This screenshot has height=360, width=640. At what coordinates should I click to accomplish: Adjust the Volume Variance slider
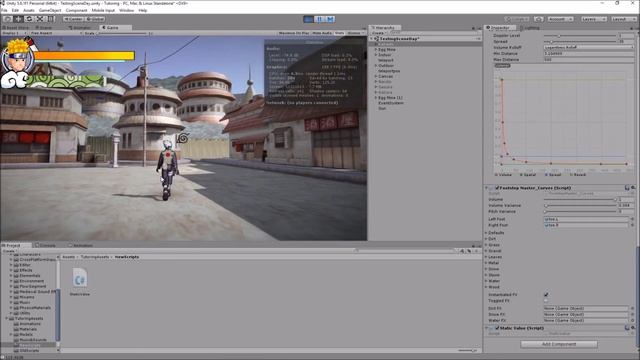(x=580, y=205)
